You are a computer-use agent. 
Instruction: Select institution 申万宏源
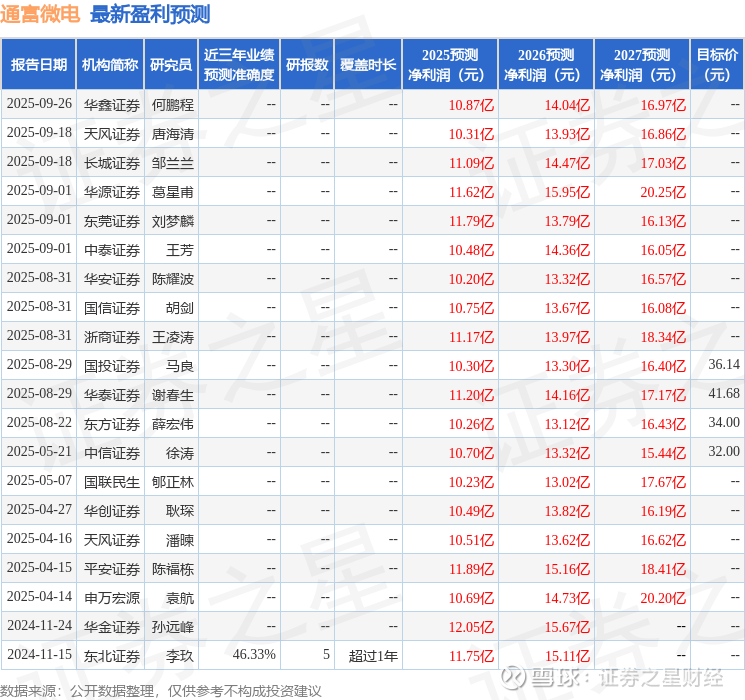click(112, 598)
